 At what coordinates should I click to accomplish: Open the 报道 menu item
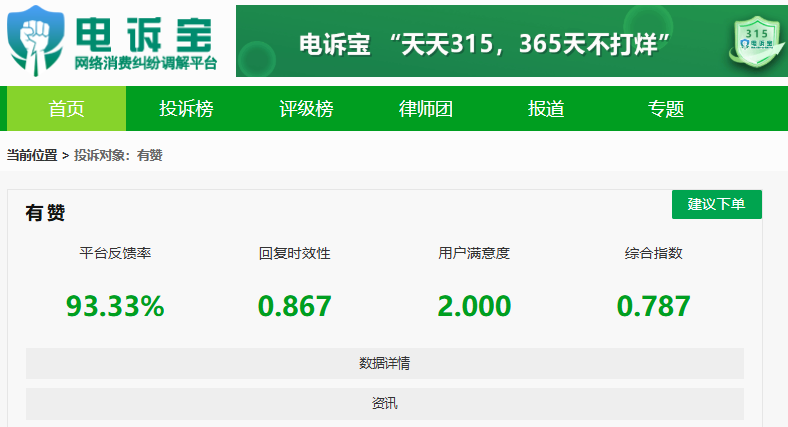click(x=546, y=109)
